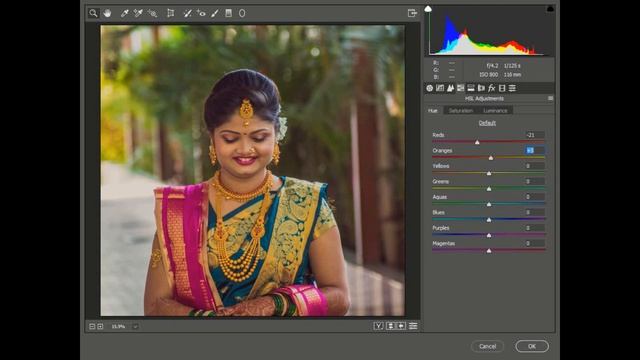Open the Lens Corrections panel icon
The image size is (640, 360).
coord(481,88)
